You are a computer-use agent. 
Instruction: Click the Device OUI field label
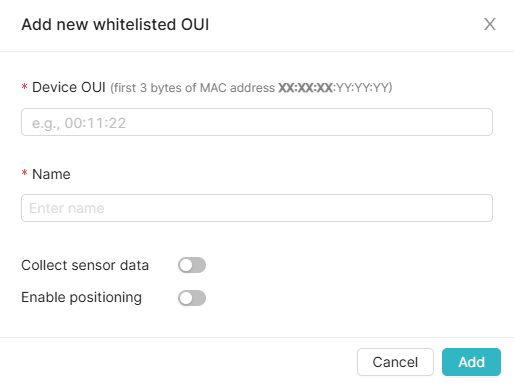(x=69, y=87)
